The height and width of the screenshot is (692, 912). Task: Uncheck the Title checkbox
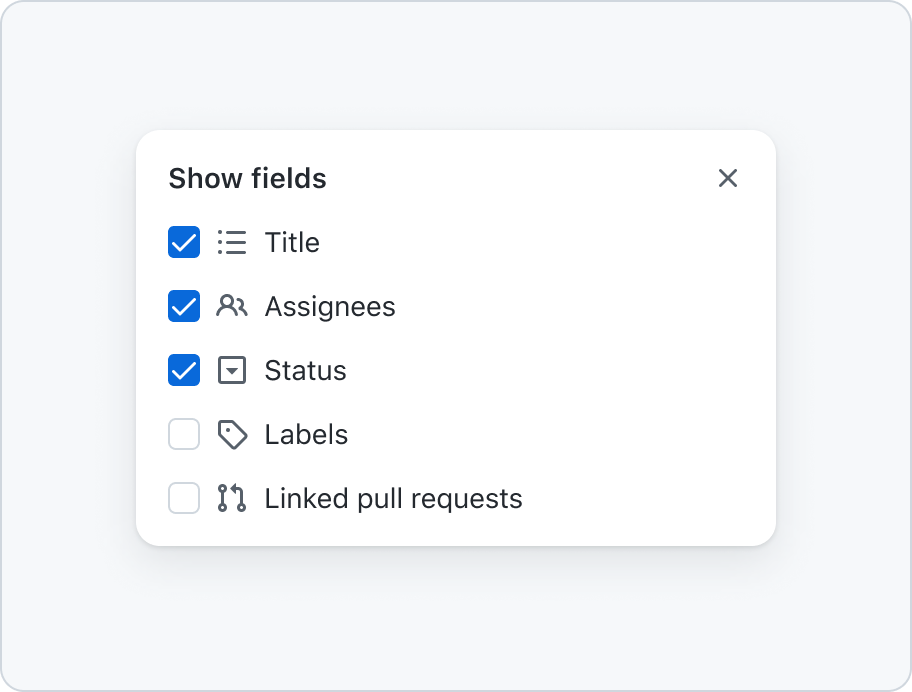184,242
